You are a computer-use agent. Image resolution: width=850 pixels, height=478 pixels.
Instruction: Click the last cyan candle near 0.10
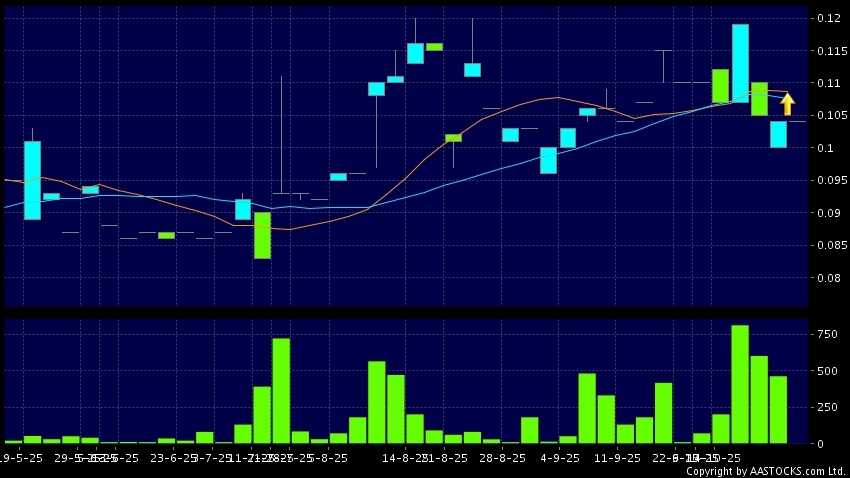pos(778,134)
